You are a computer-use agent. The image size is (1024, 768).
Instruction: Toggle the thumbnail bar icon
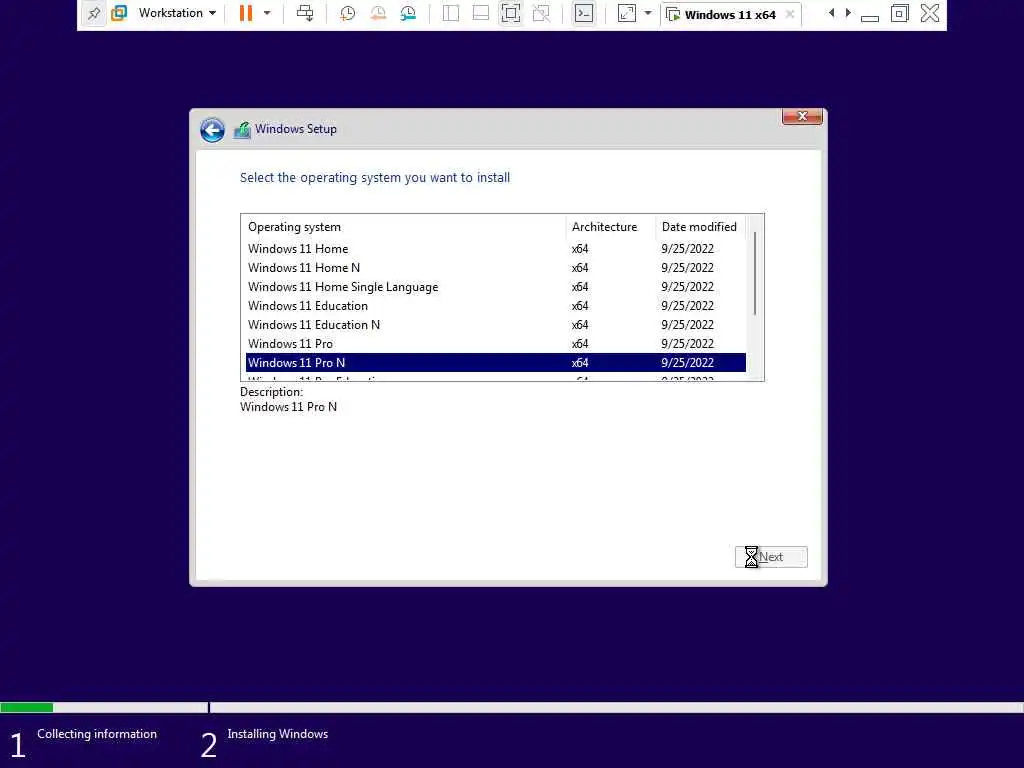(x=481, y=13)
